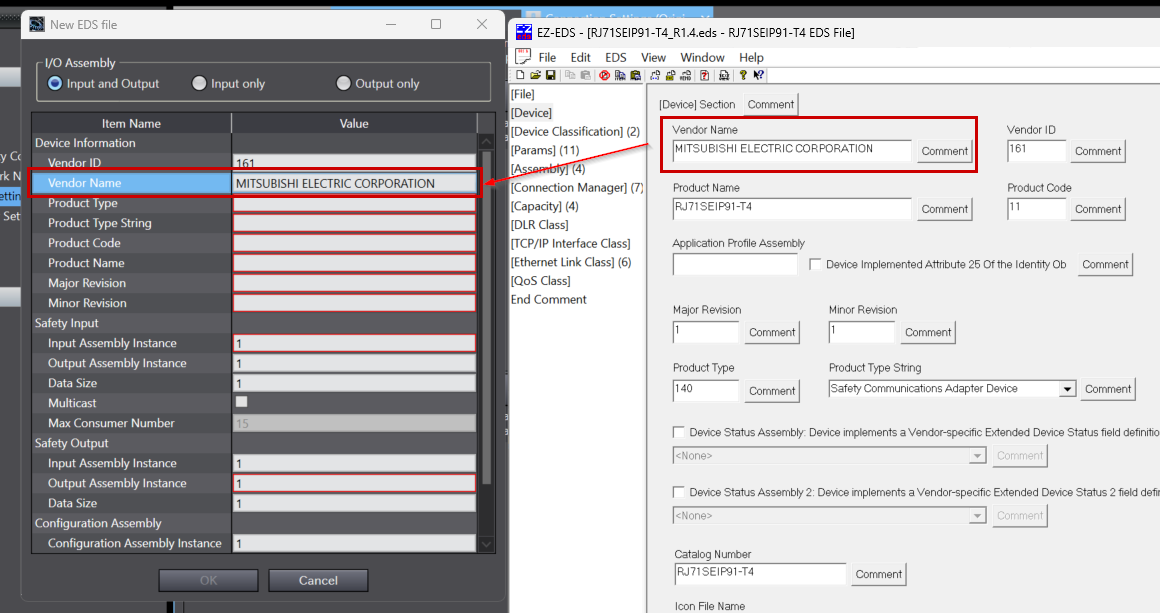1160x613 pixels.
Task: Click Comment button beside Product Type String
Action: pos(1107,389)
